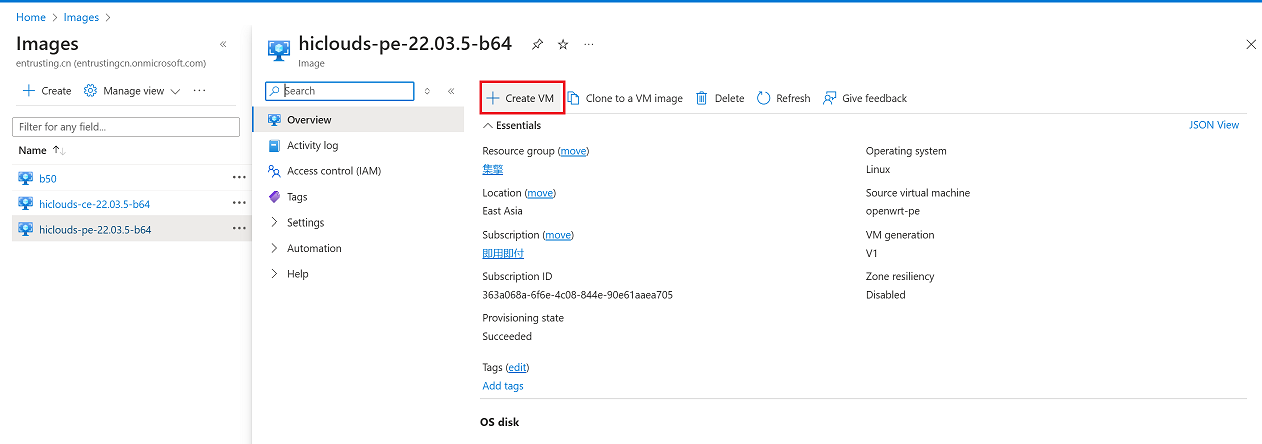
Task: Click move link for Subscription
Action: point(558,235)
